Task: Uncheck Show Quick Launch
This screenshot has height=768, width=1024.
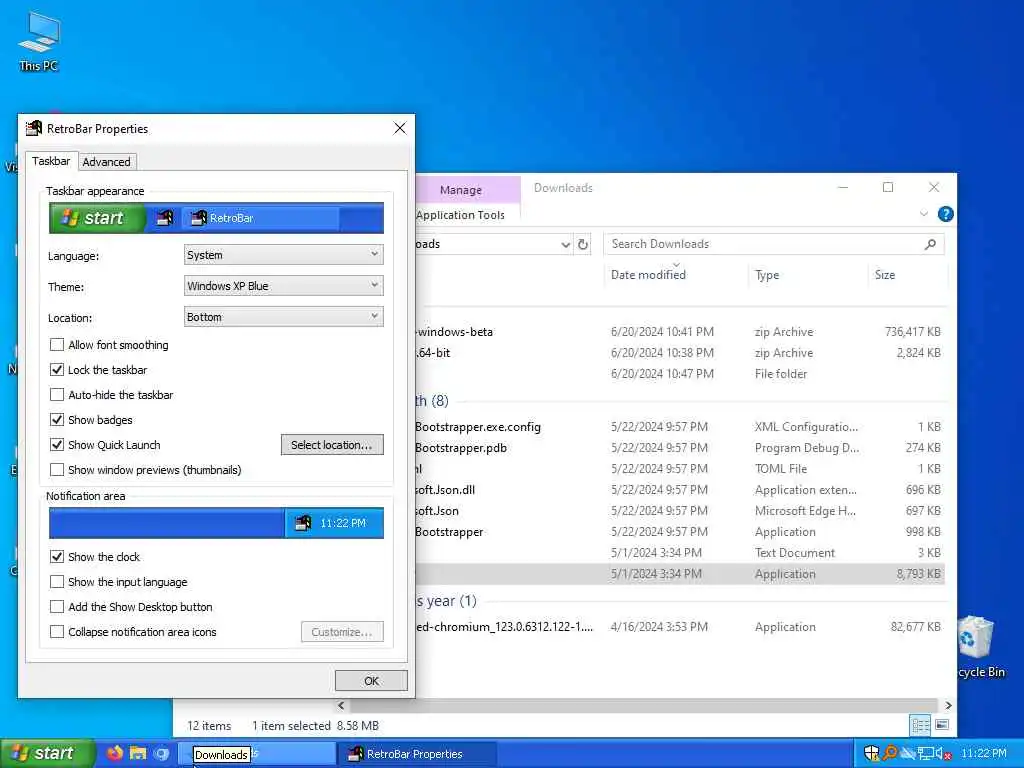Action: (x=57, y=445)
